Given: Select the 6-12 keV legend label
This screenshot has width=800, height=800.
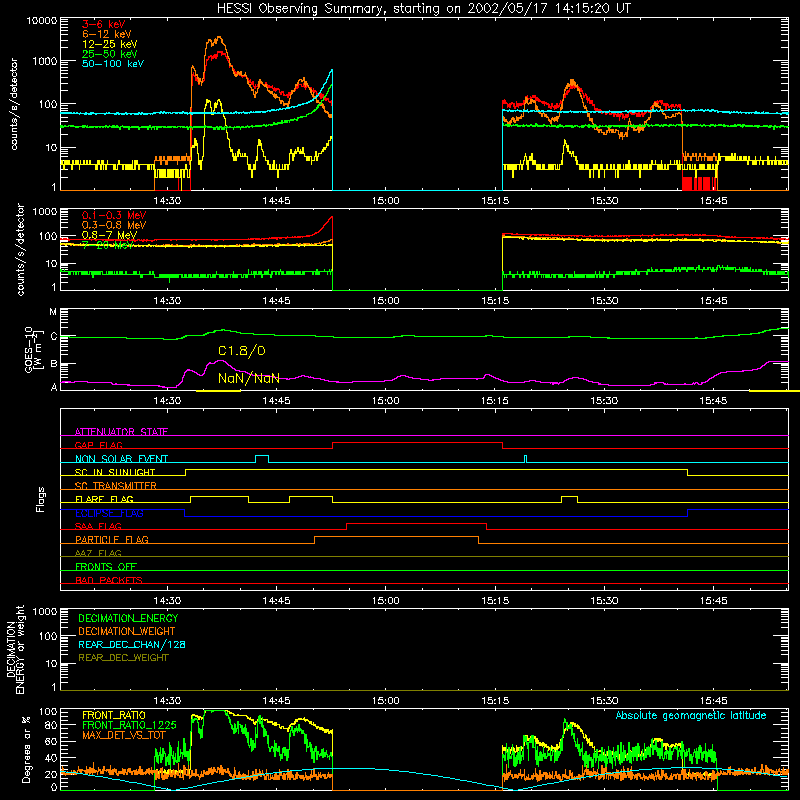Looking at the screenshot, I should click(x=107, y=34).
